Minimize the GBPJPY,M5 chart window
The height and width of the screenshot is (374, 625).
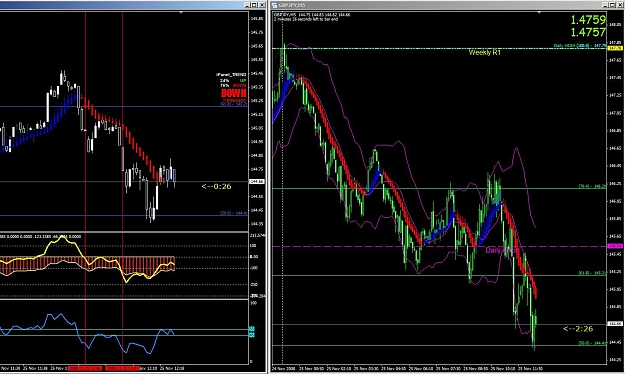[605, 5]
